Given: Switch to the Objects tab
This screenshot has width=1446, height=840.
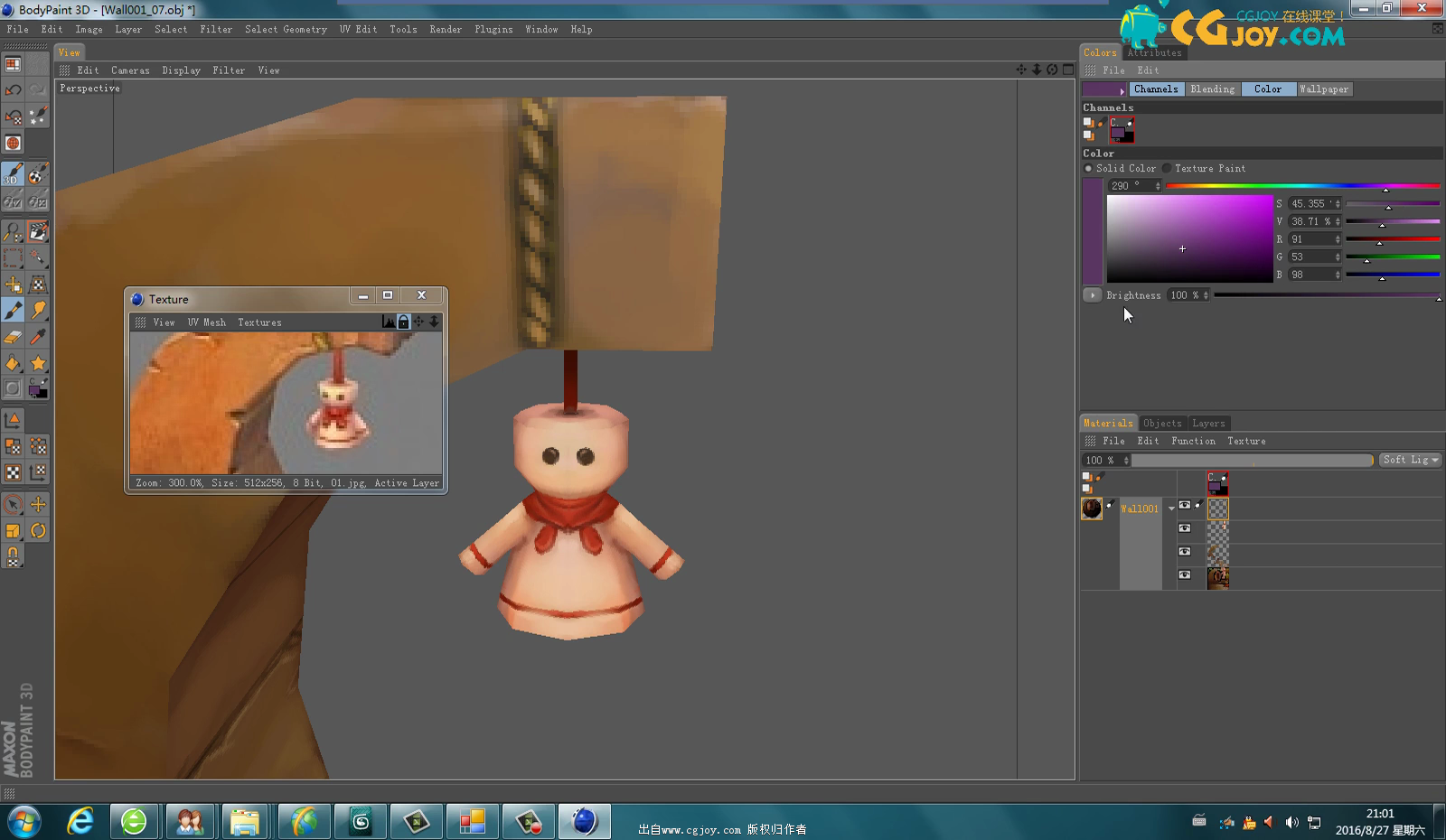Looking at the screenshot, I should [x=1162, y=423].
